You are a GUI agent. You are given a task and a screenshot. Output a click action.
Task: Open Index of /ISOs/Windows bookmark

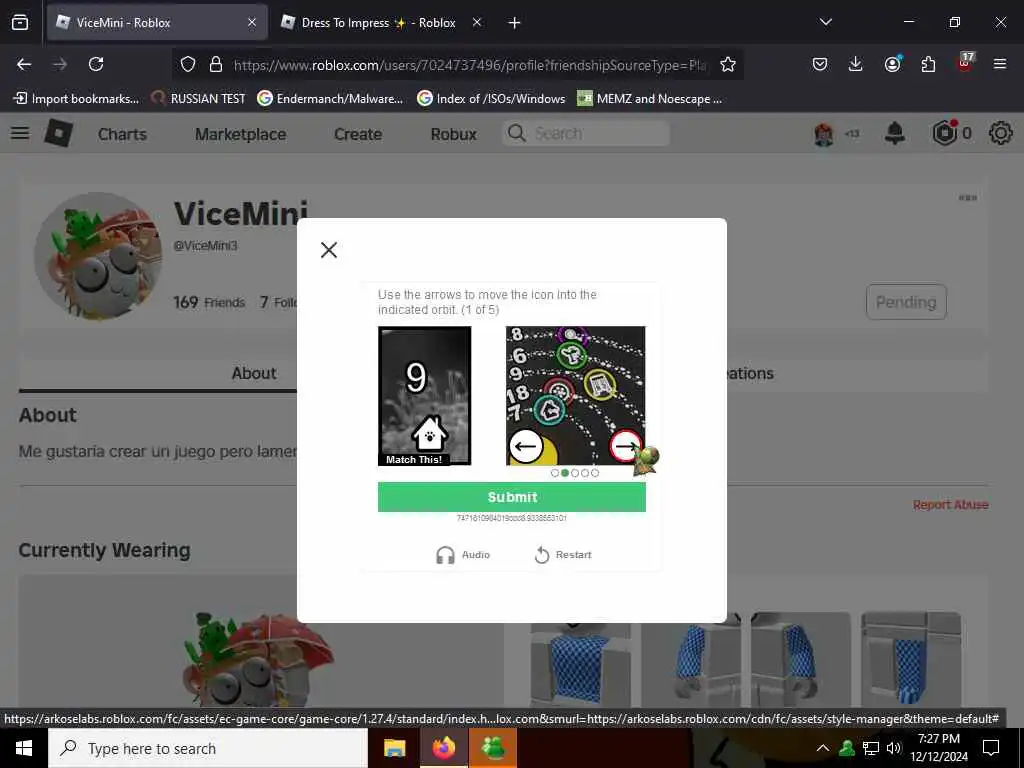(x=492, y=99)
